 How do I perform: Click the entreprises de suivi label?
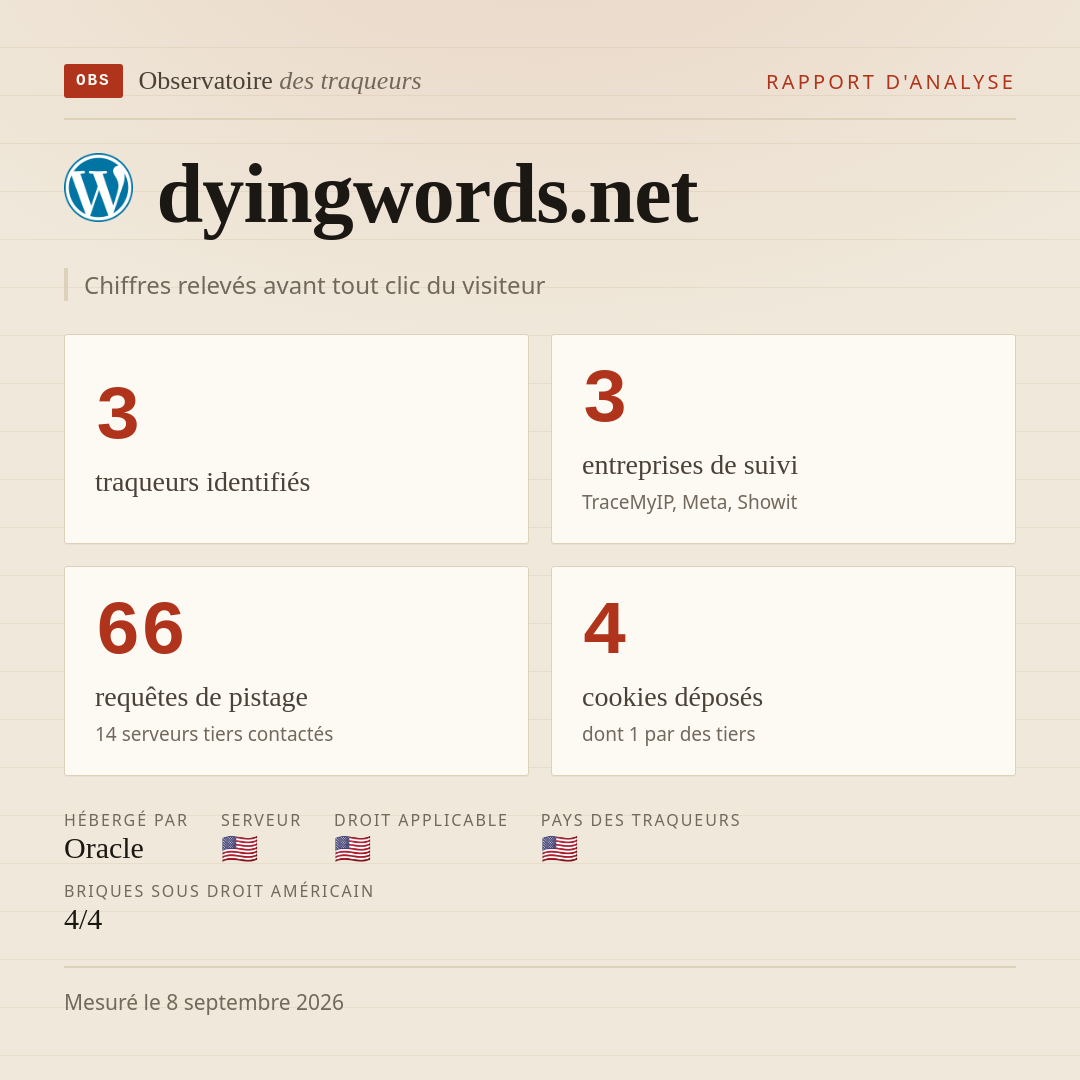pyautogui.click(x=689, y=465)
